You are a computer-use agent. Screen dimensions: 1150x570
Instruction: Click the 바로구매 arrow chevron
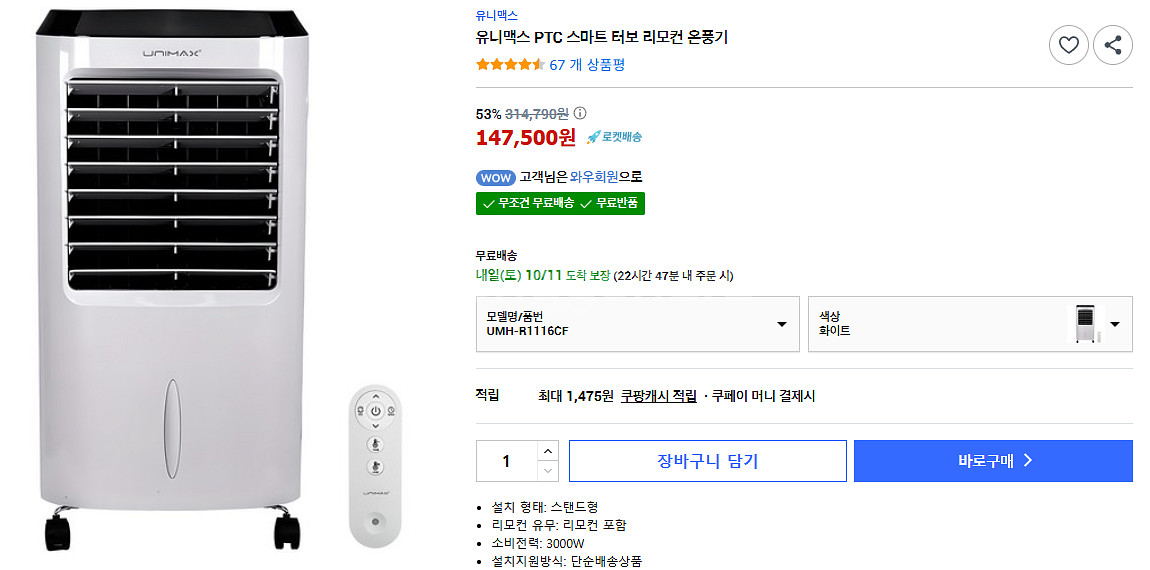[1027, 461]
